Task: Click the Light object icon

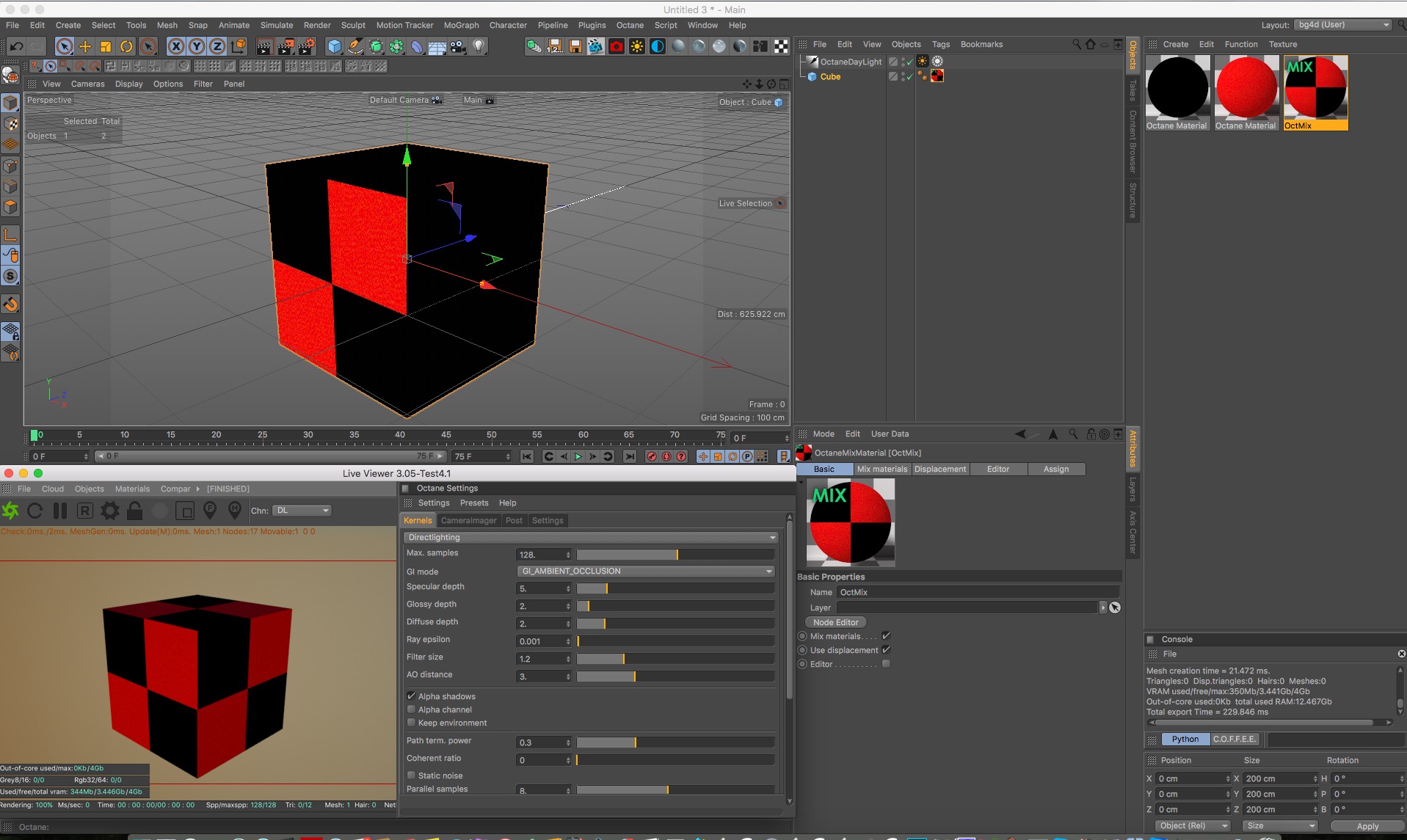Action: click(x=479, y=47)
